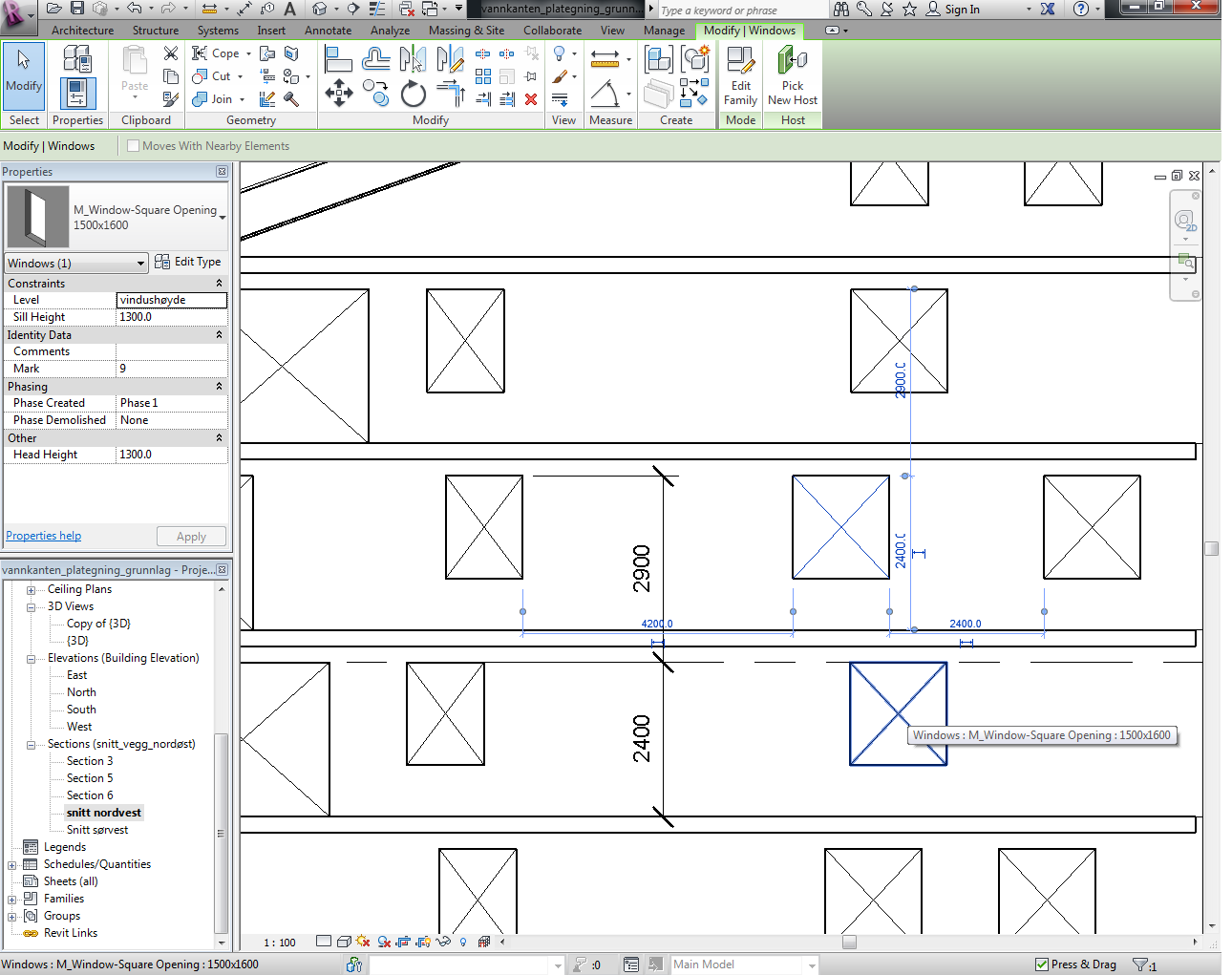Toggle the Press & Drag checkbox
1232x975 pixels.
tap(1042, 964)
